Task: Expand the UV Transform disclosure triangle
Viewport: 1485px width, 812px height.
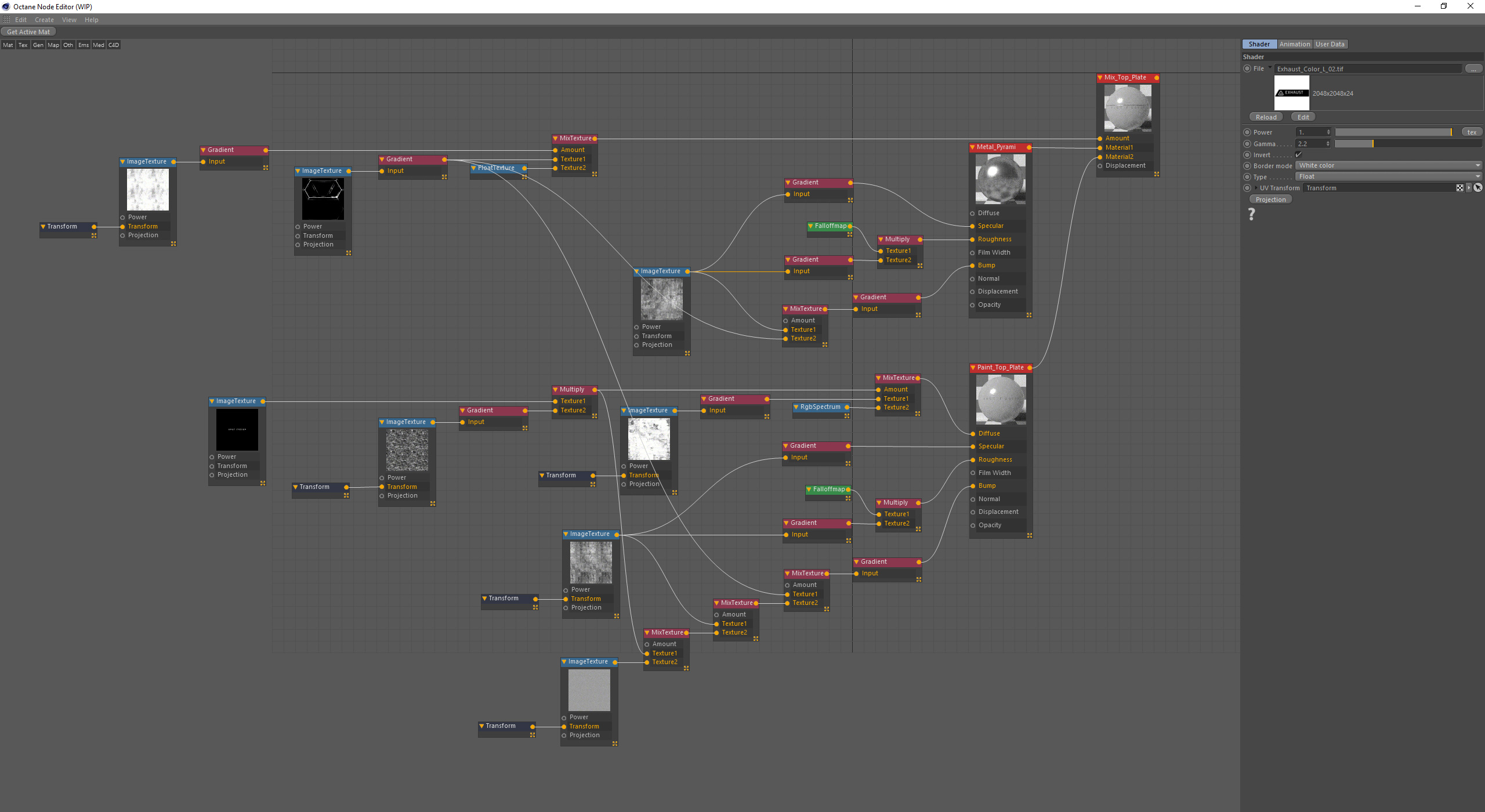Action: 1256,188
